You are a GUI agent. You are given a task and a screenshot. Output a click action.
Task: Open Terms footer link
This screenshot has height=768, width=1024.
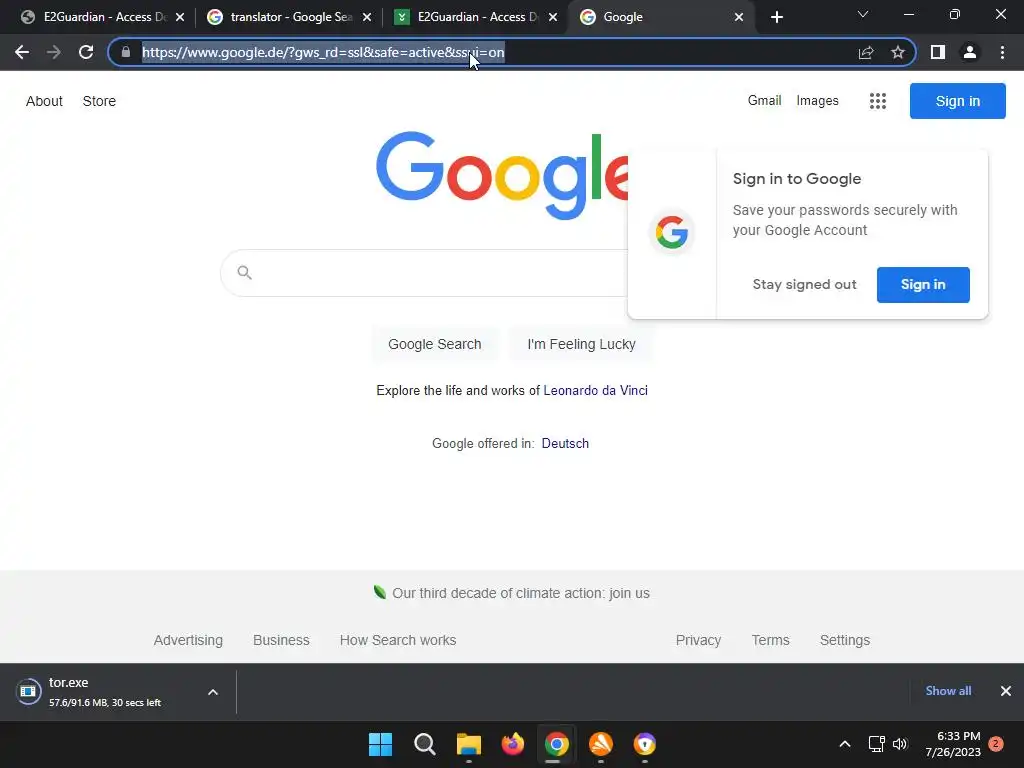click(x=771, y=640)
